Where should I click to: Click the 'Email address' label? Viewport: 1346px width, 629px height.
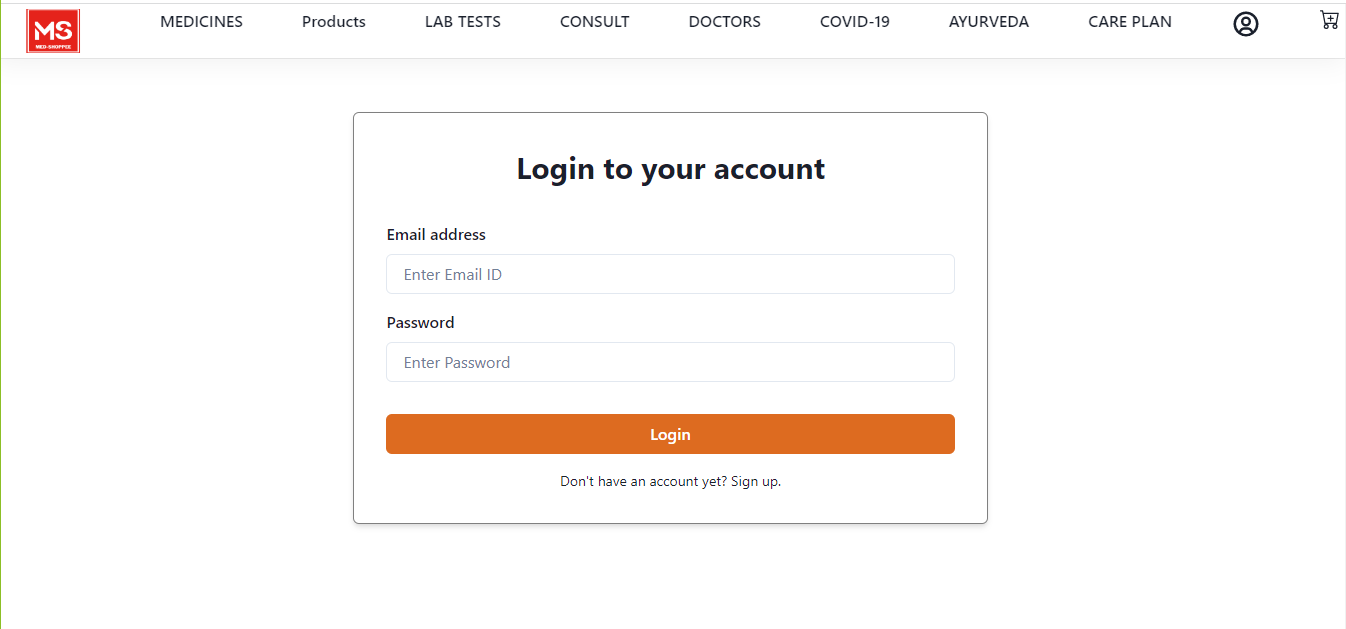coord(436,234)
